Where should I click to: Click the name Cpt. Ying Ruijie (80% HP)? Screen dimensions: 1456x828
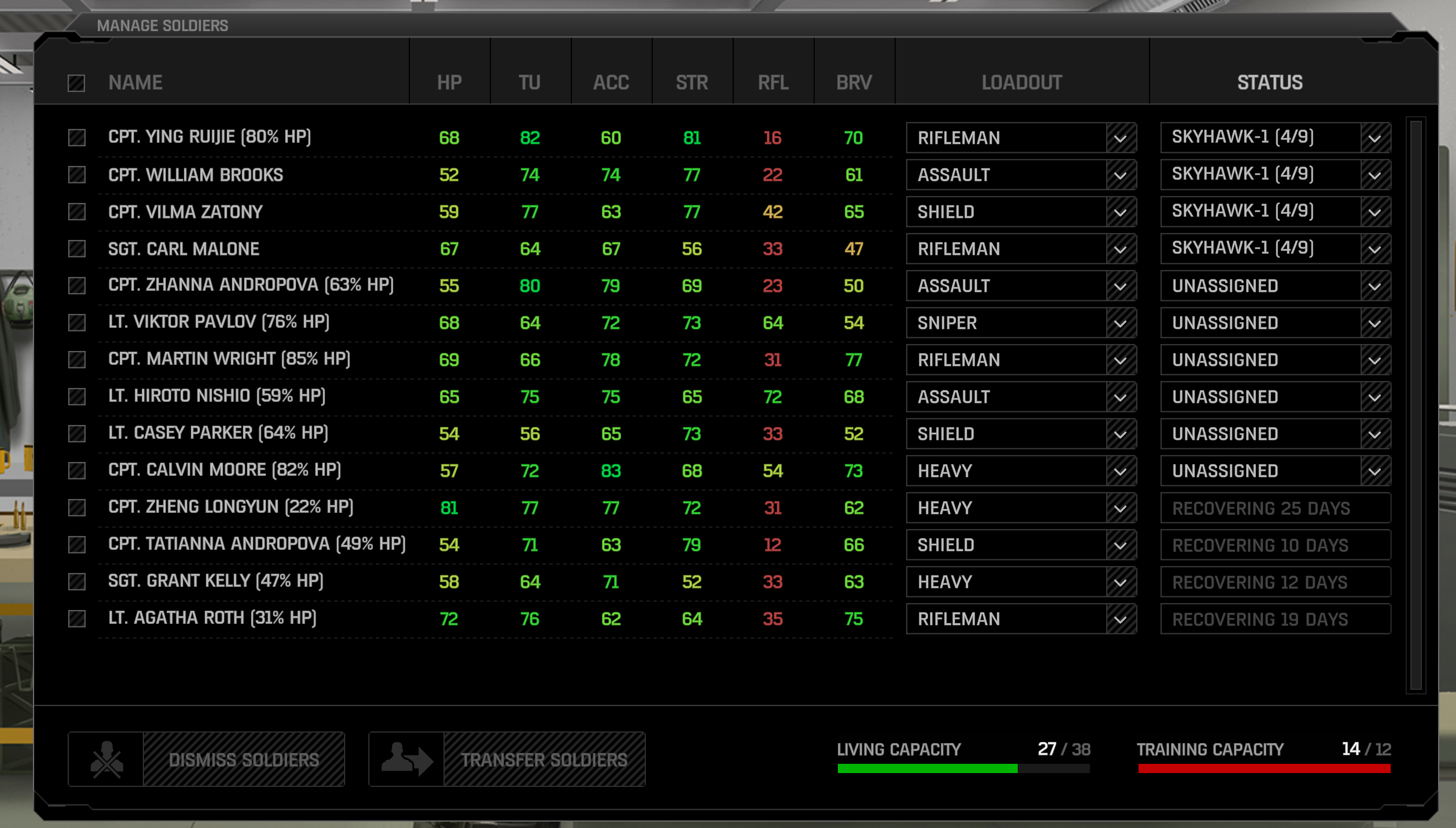pyautogui.click(x=210, y=137)
